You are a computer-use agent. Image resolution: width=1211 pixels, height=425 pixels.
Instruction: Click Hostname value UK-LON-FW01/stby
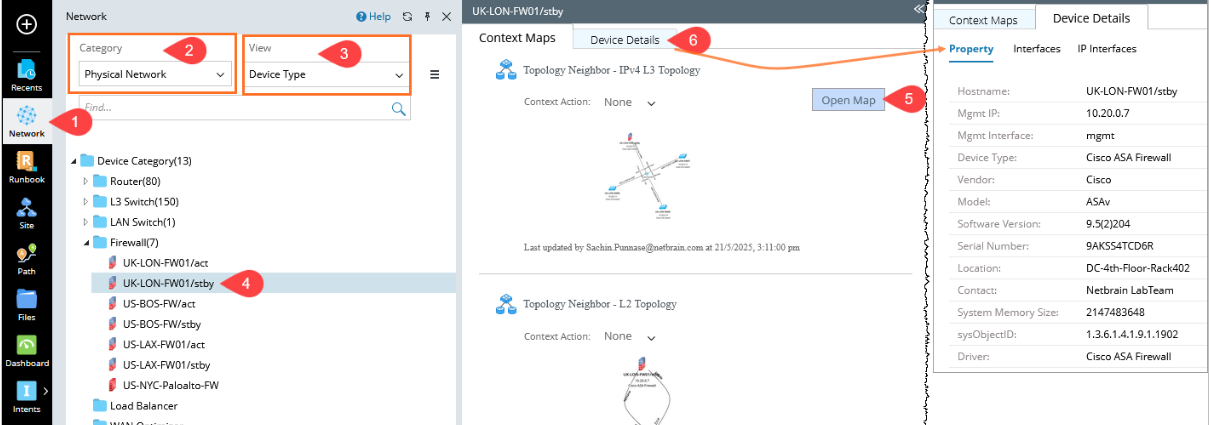pos(1132,90)
